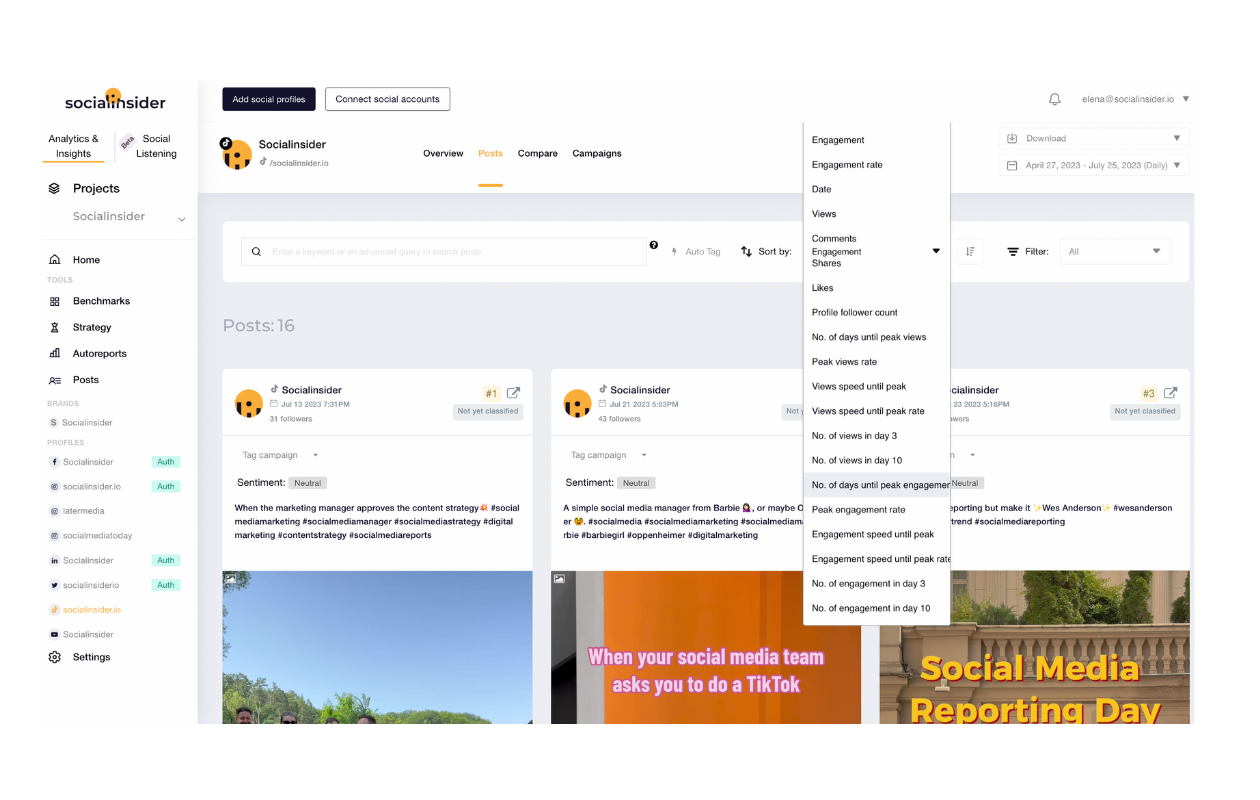This screenshot has width=1260, height=800.
Task: Click Add social profiles button
Action: tap(269, 99)
